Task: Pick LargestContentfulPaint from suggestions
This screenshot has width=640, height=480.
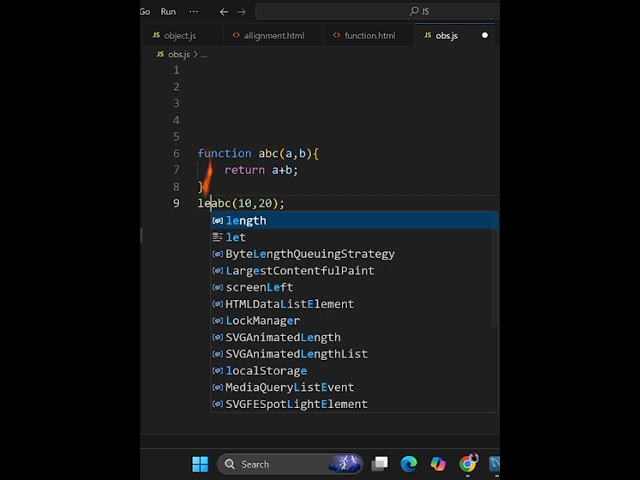Action: (x=354, y=271)
